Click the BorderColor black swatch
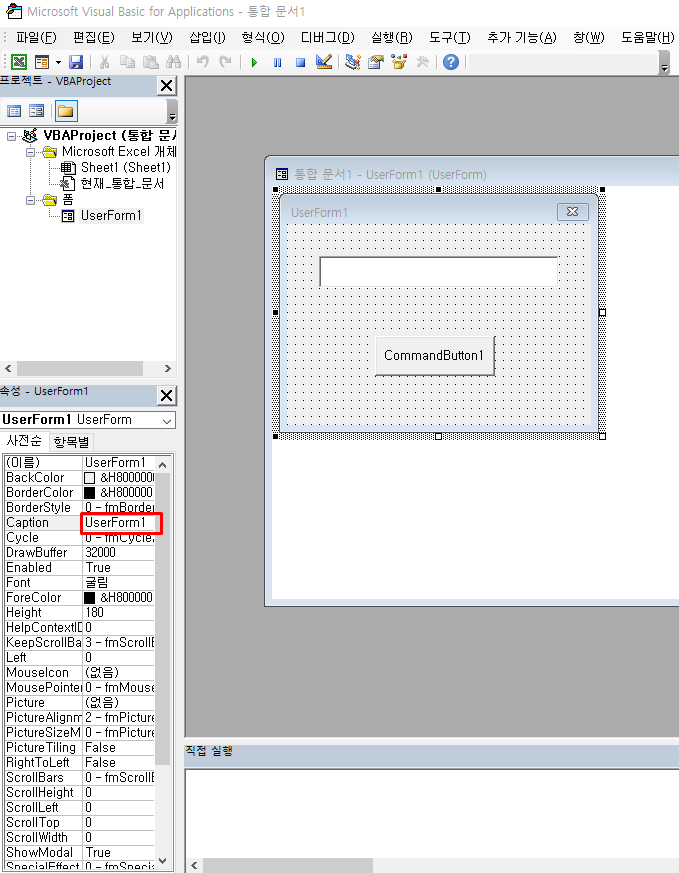This screenshot has height=873, width=679. coord(89,493)
